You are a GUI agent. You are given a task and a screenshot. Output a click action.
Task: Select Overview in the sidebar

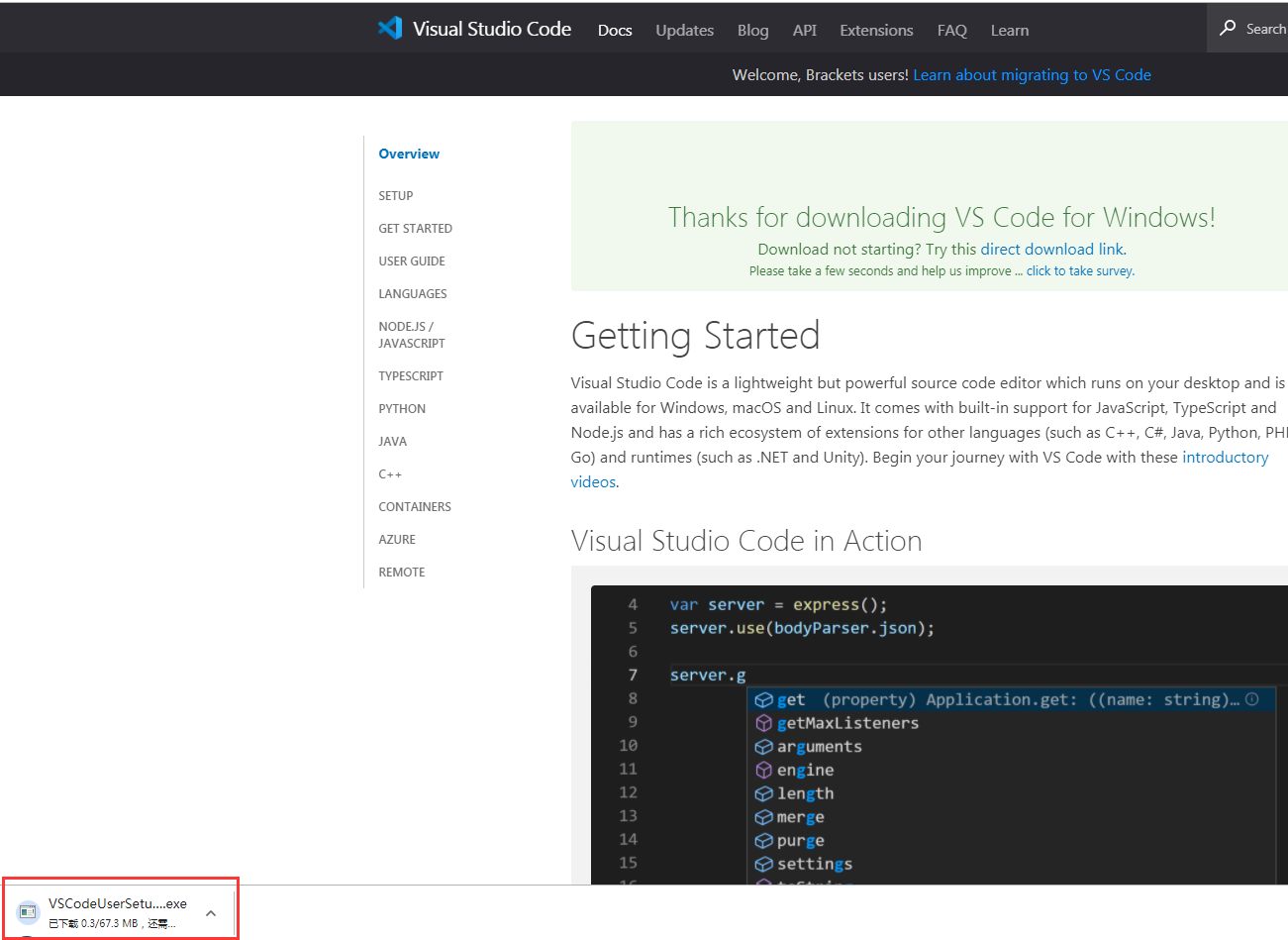click(x=409, y=154)
